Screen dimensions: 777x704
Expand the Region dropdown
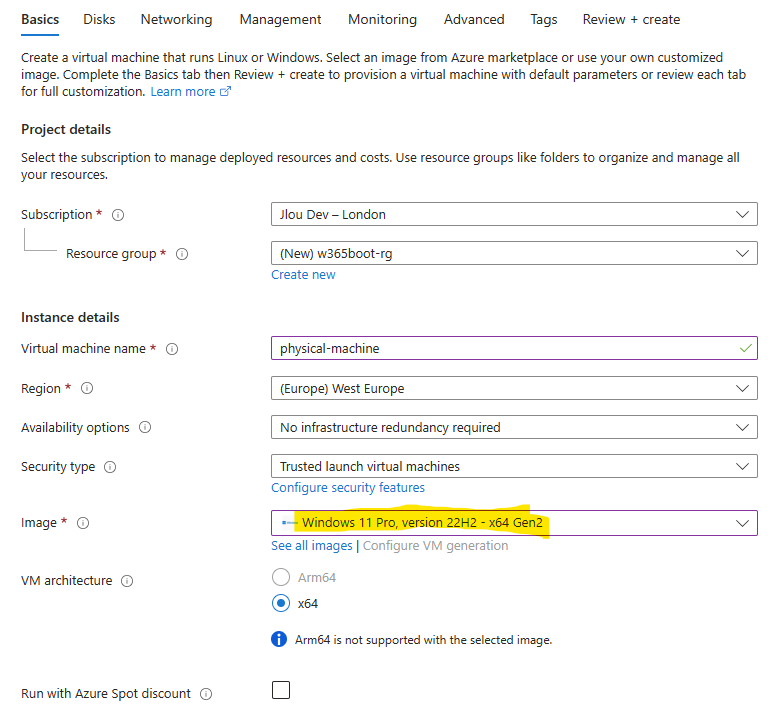(x=514, y=388)
